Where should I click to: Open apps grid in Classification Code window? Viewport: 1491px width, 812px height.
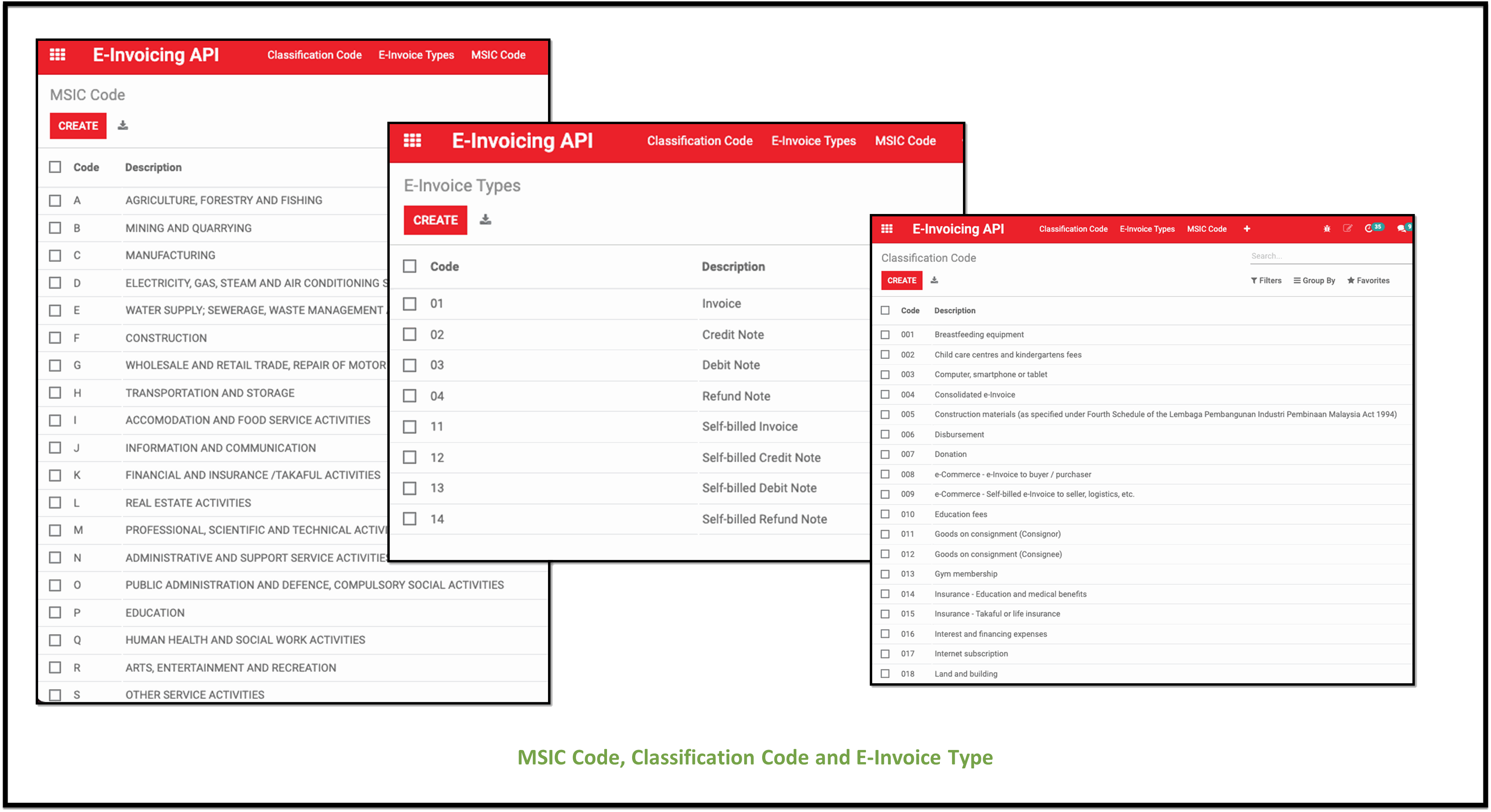887,229
